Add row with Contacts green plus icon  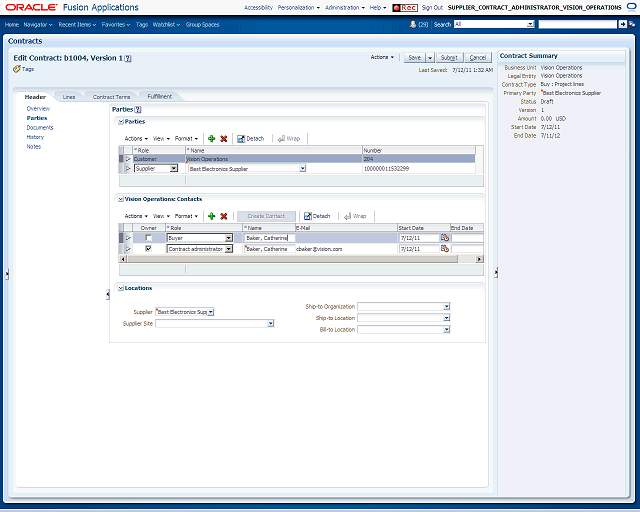[211, 216]
